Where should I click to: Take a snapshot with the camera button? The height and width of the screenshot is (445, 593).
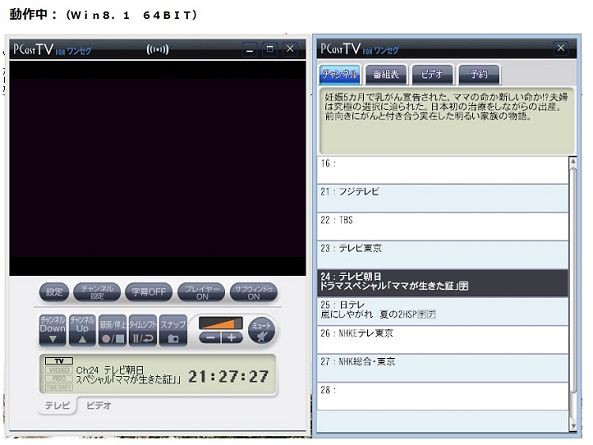point(173,330)
